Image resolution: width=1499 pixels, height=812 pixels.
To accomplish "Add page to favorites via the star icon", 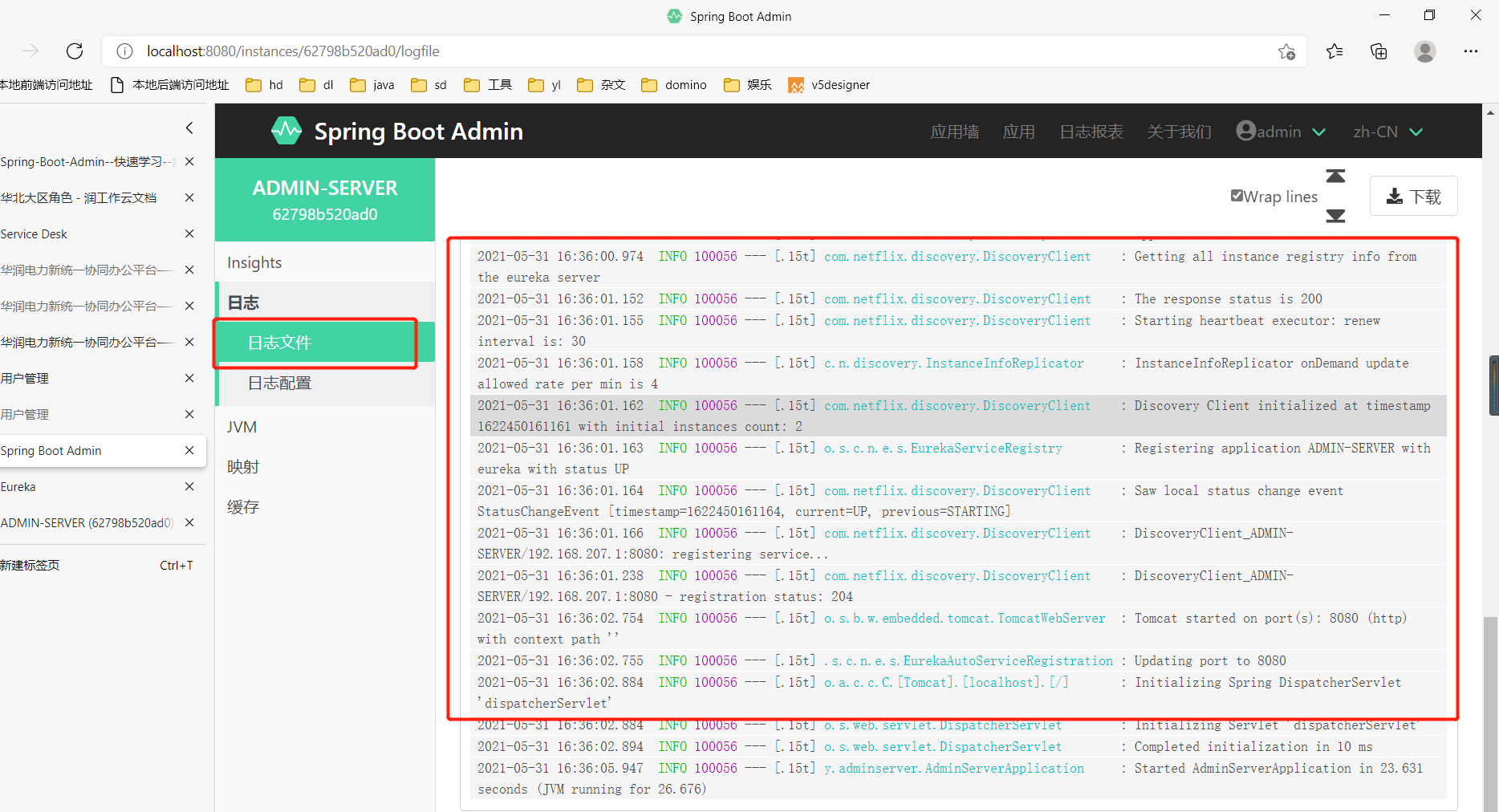I will (x=1287, y=51).
